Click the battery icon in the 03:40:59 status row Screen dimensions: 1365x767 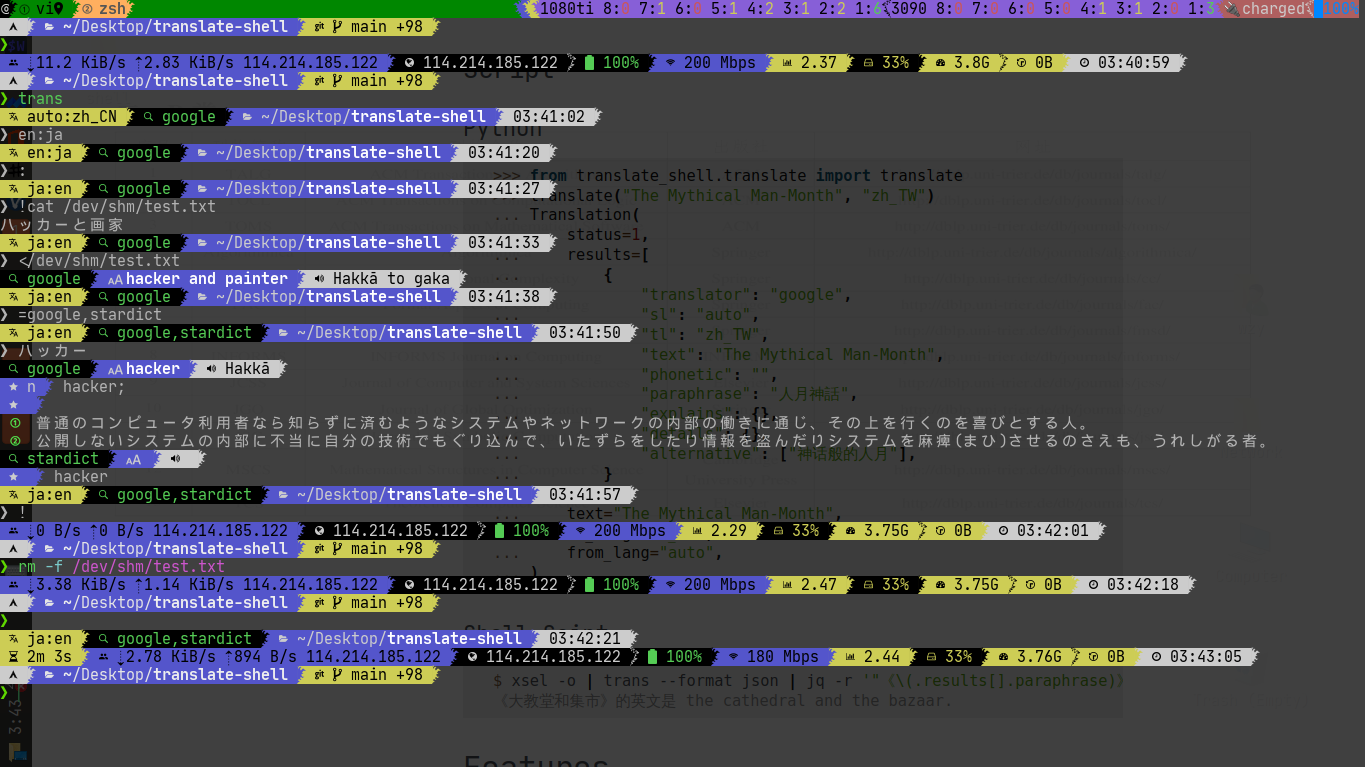(590, 62)
